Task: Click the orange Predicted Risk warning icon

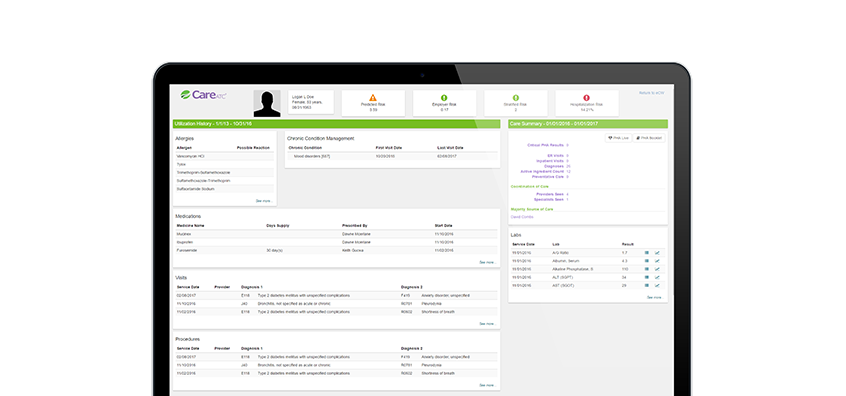Action: pyautogui.click(x=373, y=98)
